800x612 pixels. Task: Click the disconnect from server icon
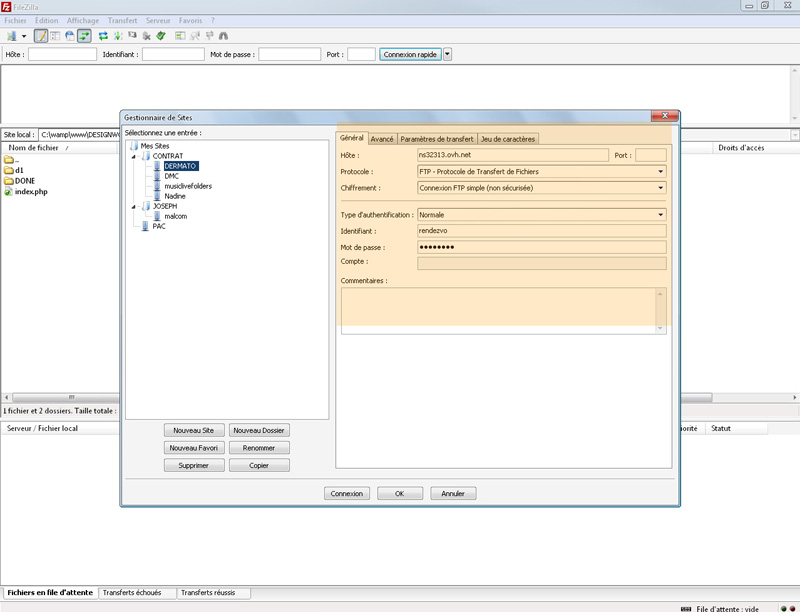click(x=147, y=36)
